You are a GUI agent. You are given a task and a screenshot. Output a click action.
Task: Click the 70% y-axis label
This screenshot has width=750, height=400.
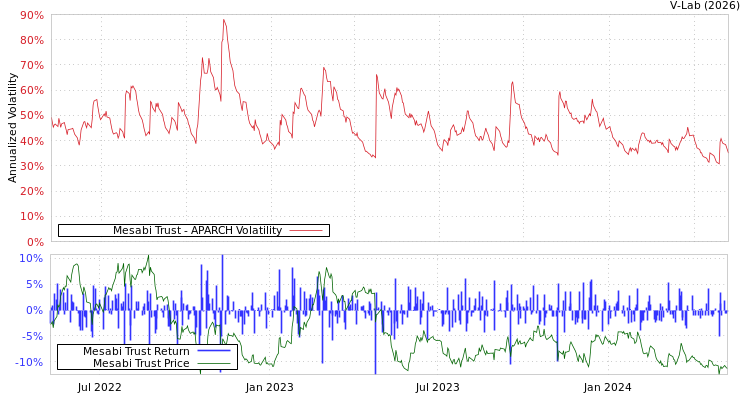tap(31, 66)
